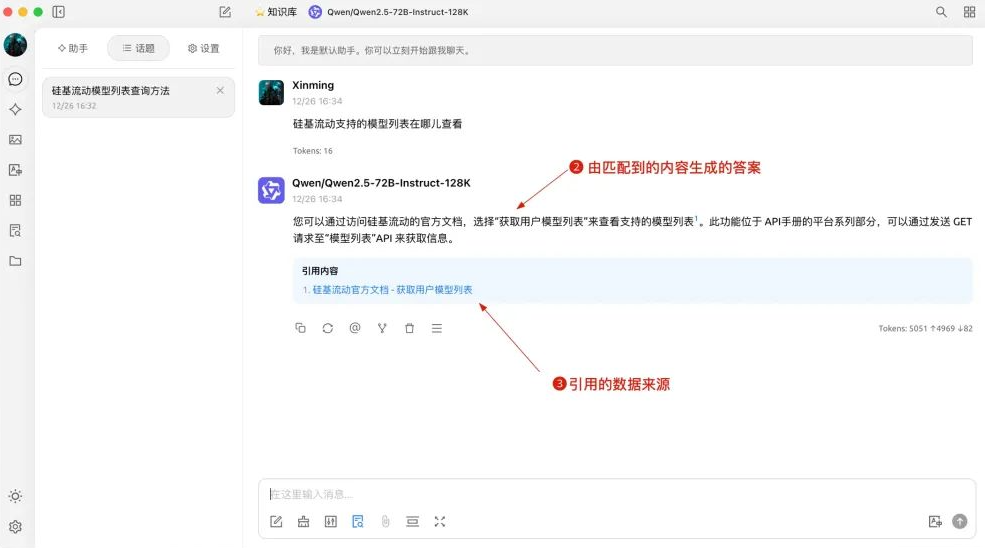The height and width of the screenshot is (548, 985).
Task: Collapse the sidebar panel using top toggle
Action: (x=59, y=12)
